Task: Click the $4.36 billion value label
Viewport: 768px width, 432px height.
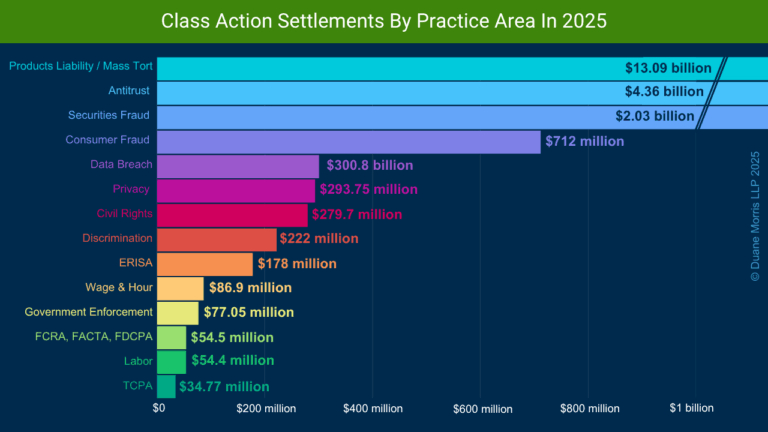Action: tap(670, 92)
